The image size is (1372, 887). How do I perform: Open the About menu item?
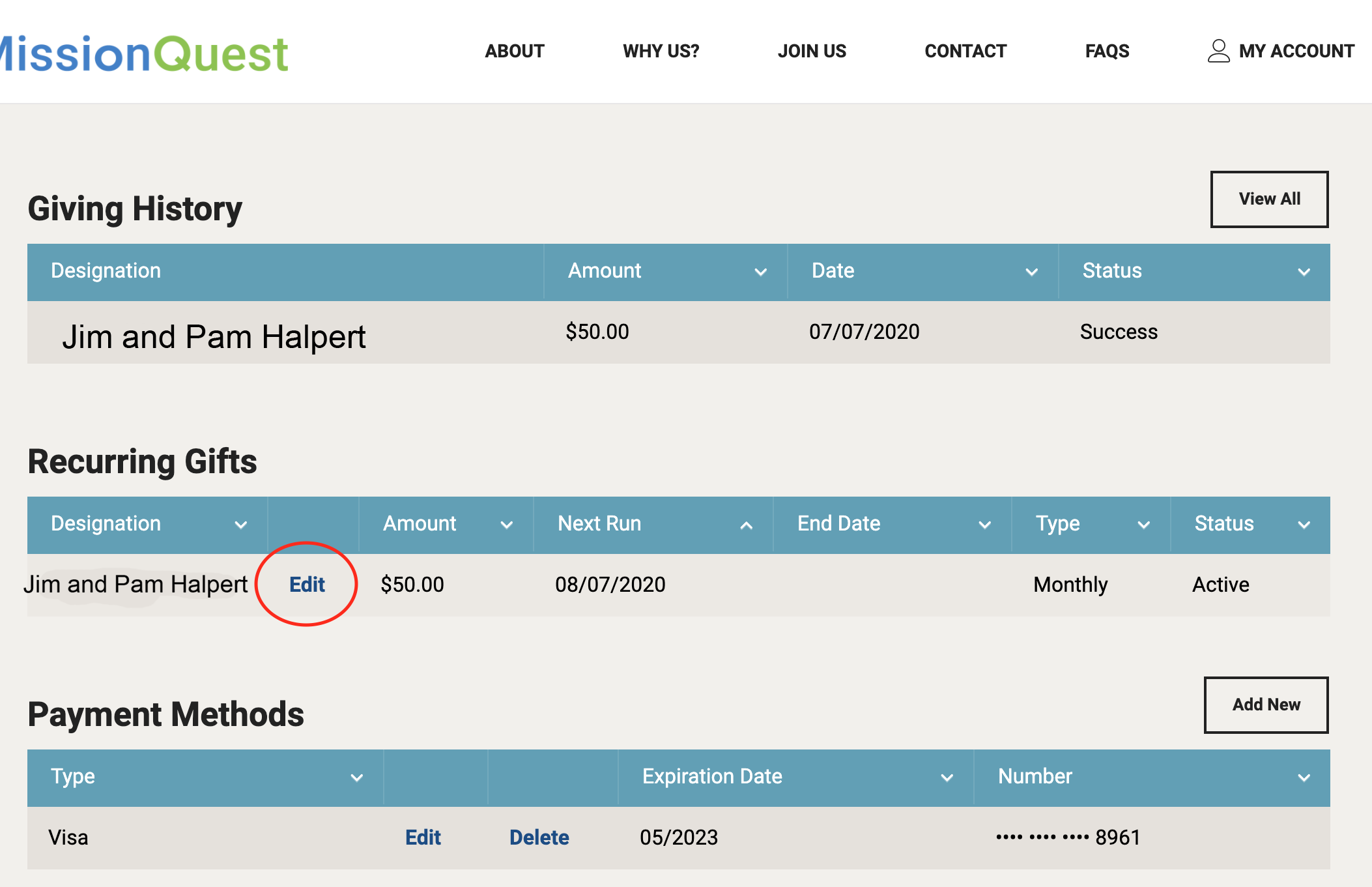tap(515, 51)
